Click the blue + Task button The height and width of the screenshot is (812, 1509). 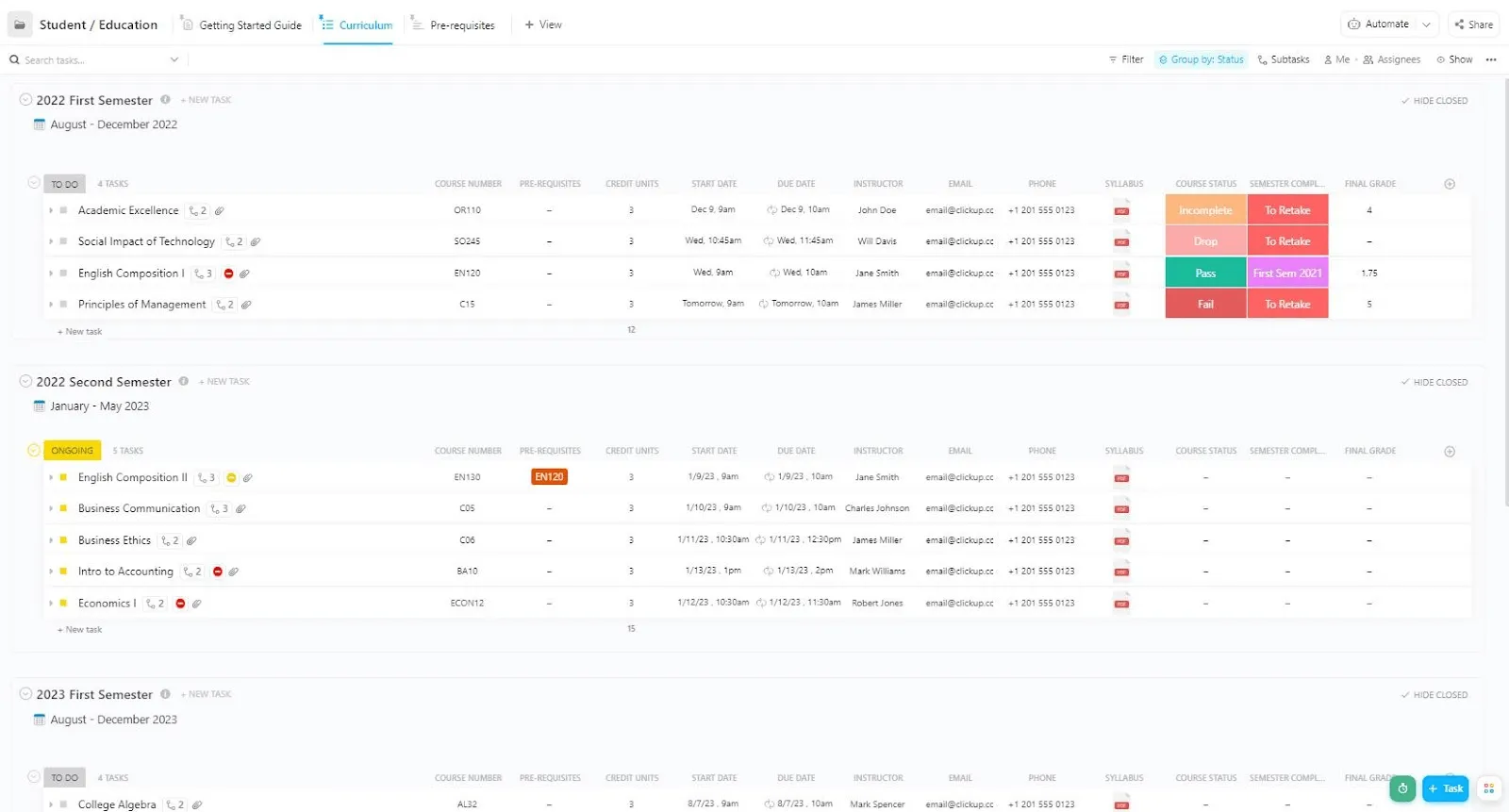1446,788
